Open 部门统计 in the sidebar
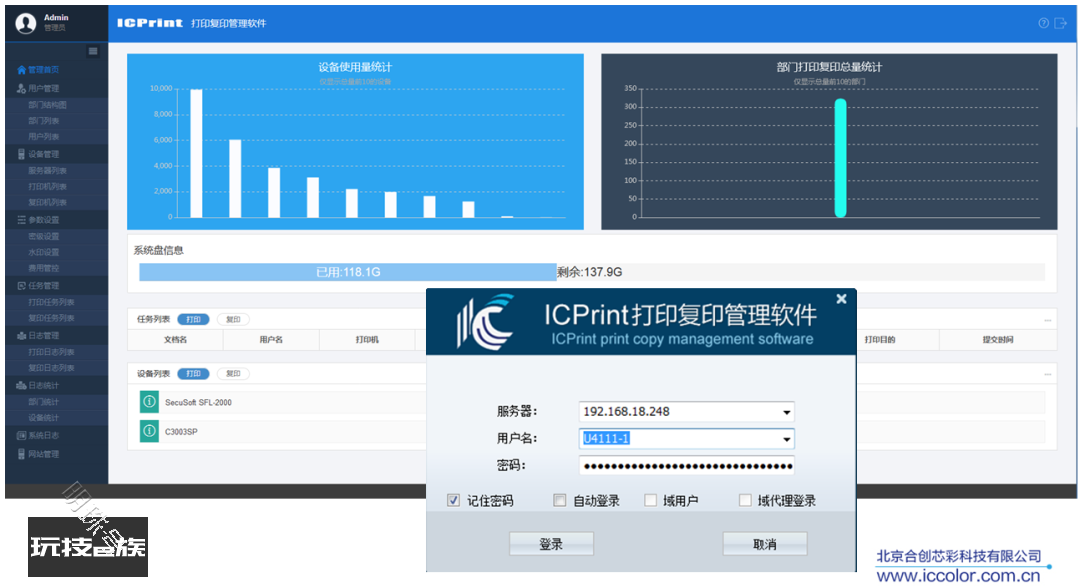1080x588 pixels. pyautogui.click(x=43, y=402)
